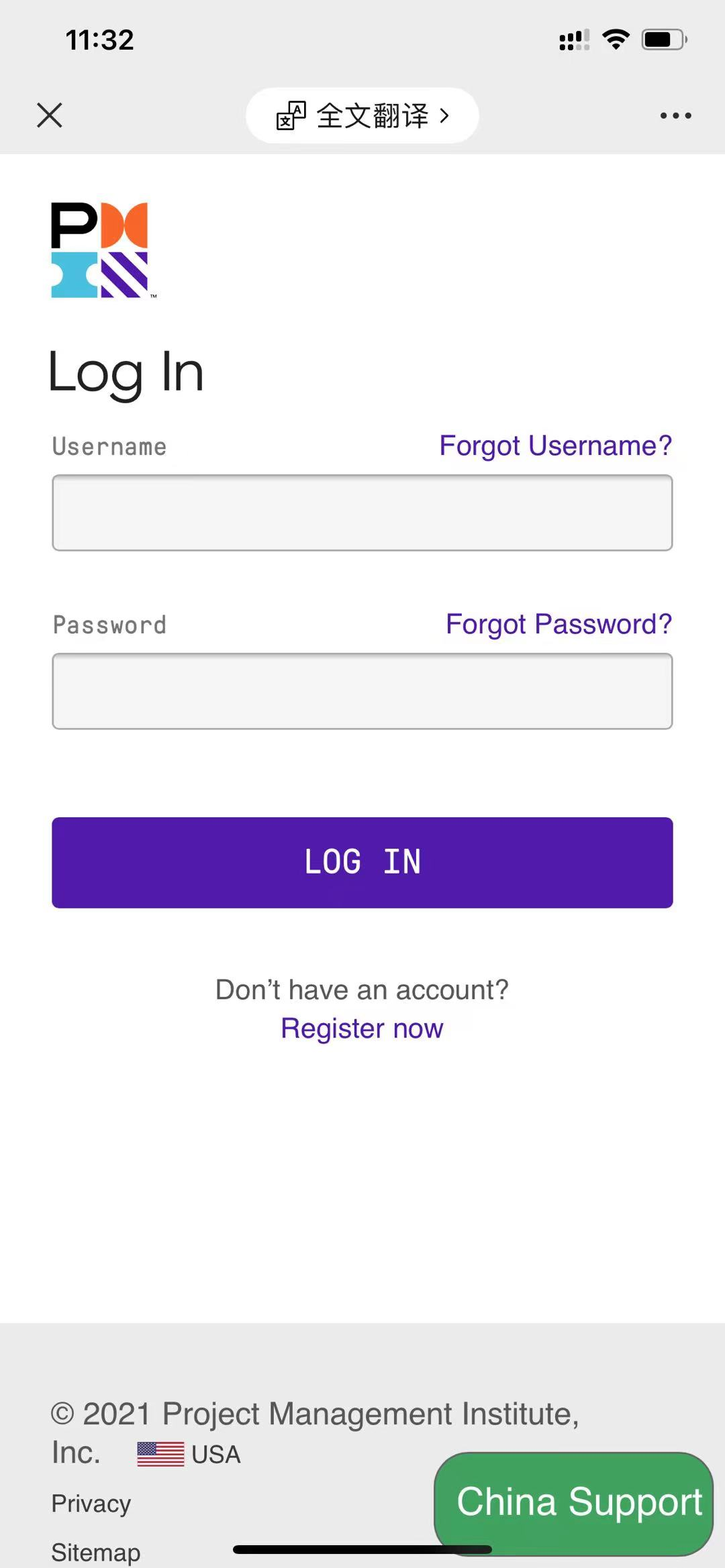Screen dimensions: 725x1568
Task: Open the Forgot Password link
Action: point(559,624)
